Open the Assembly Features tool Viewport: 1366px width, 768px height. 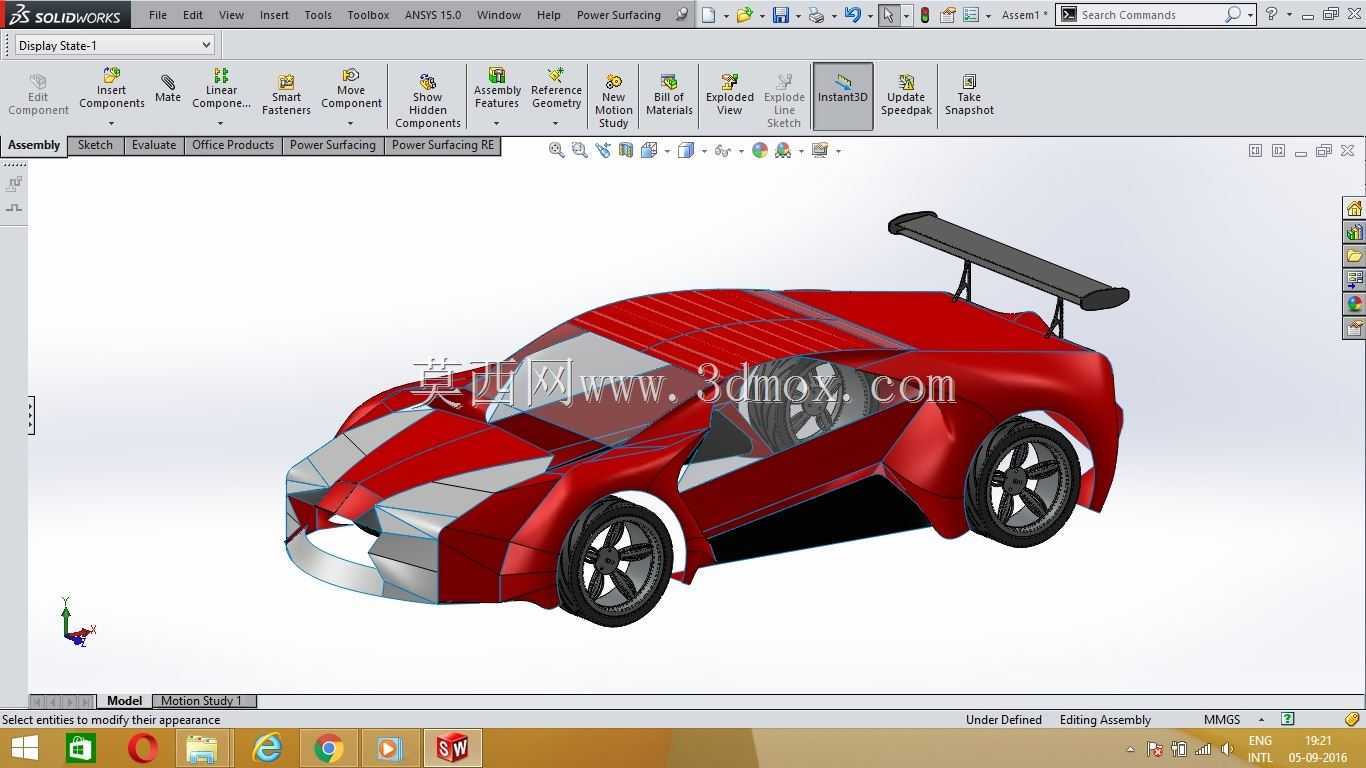[x=497, y=90]
